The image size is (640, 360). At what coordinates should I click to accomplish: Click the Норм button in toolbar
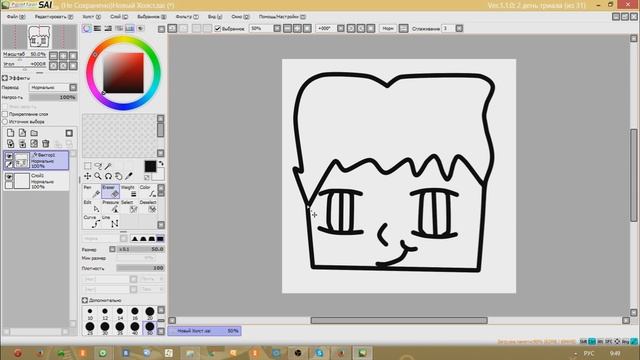388,29
